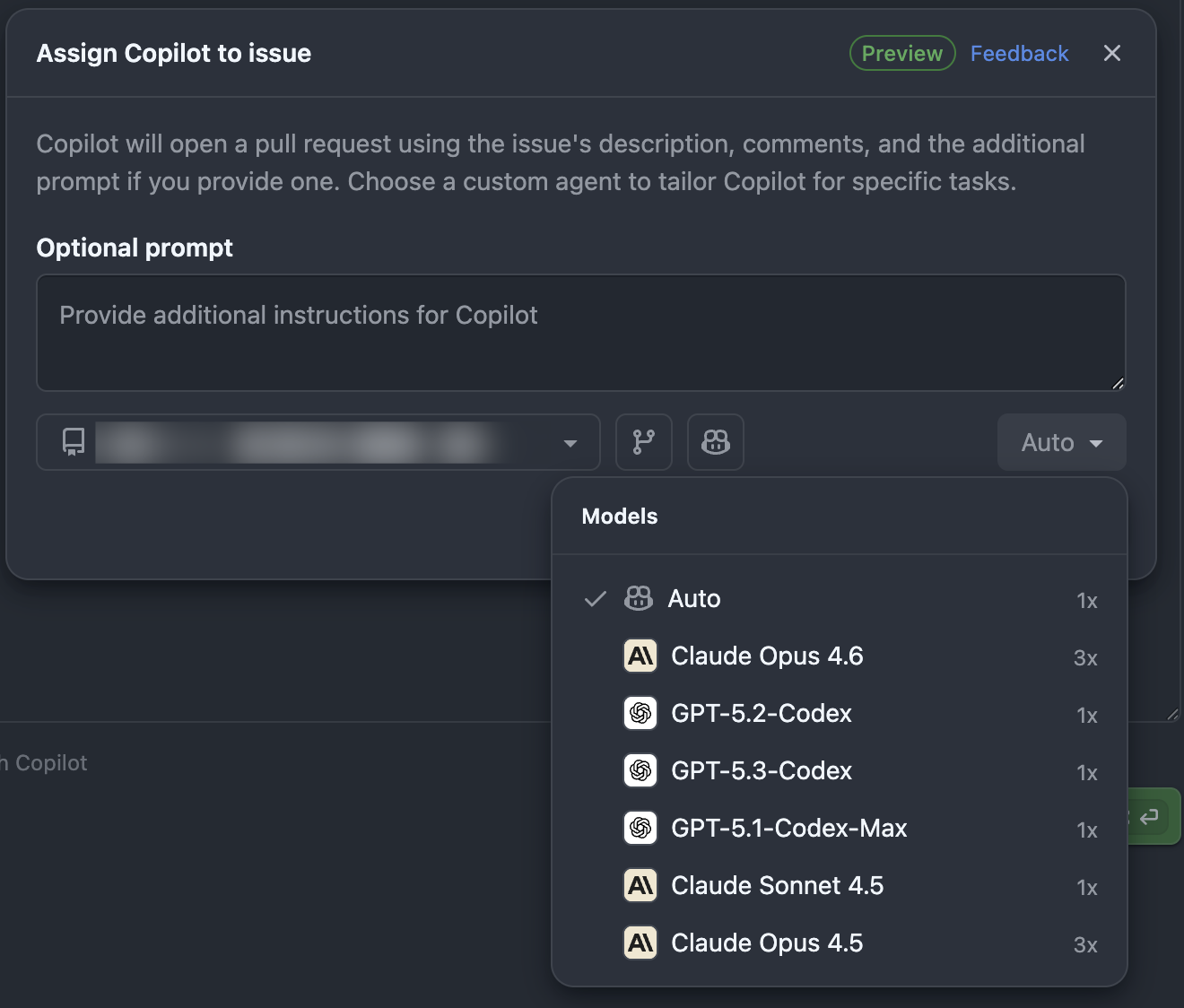Click the green Preview badge

[901, 54]
